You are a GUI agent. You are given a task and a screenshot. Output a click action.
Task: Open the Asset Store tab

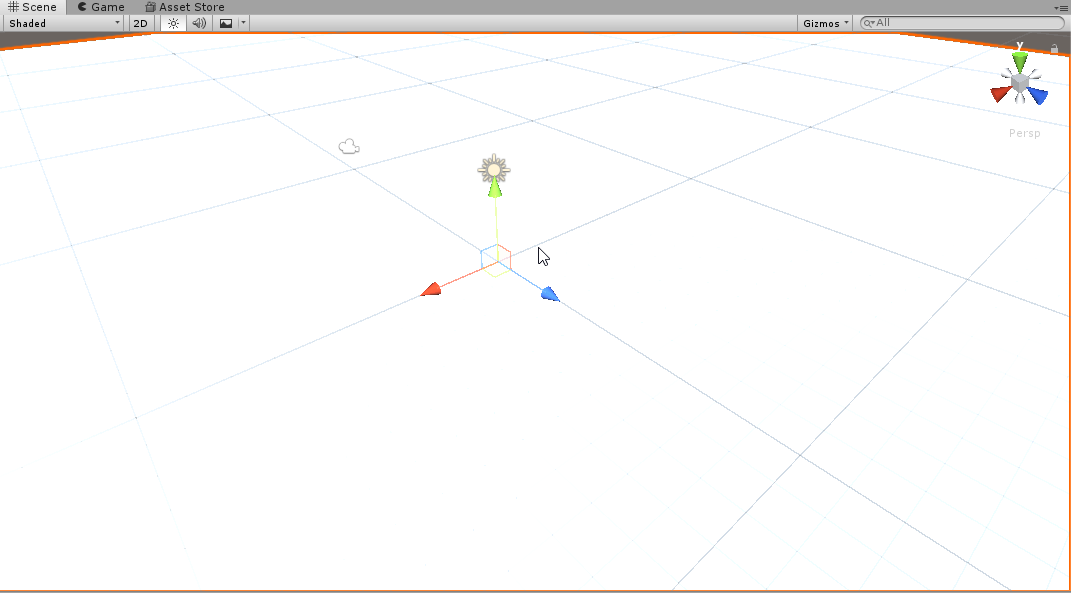[x=184, y=7]
